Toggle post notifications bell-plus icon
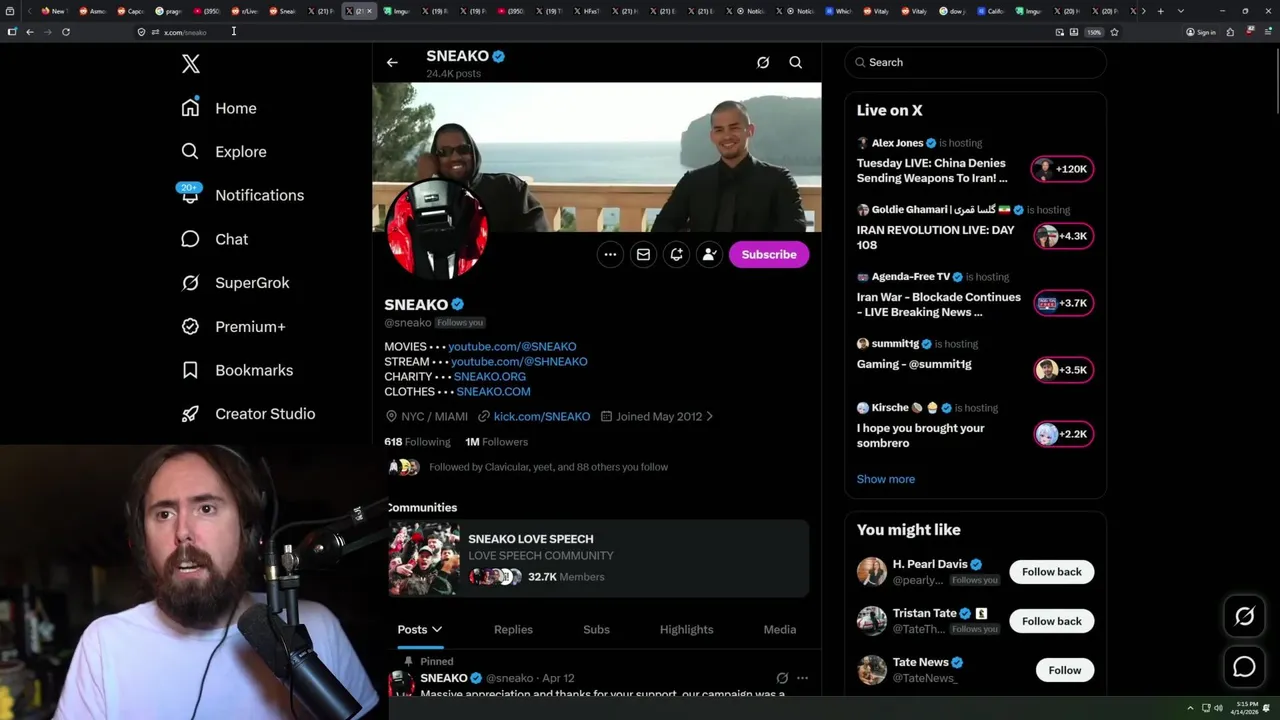This screenshot has width=1280, height=720. 676,254
